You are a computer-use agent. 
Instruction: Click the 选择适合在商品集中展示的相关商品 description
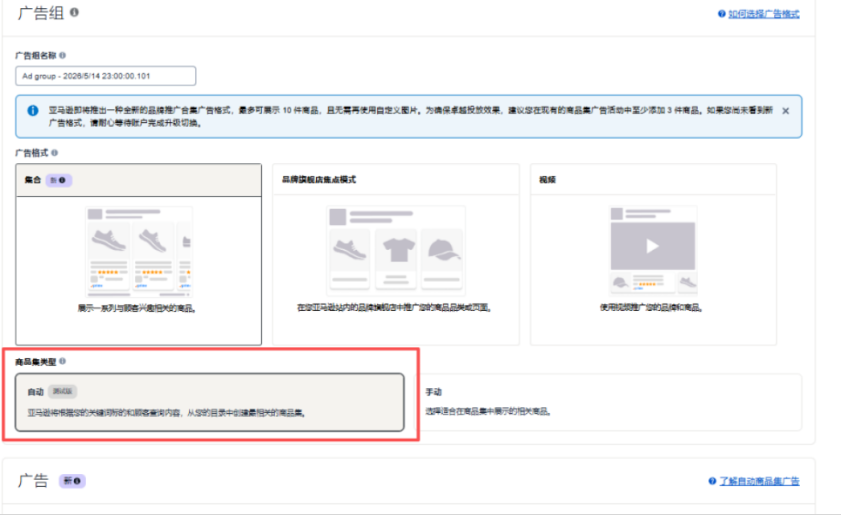[x=488, y=411]
